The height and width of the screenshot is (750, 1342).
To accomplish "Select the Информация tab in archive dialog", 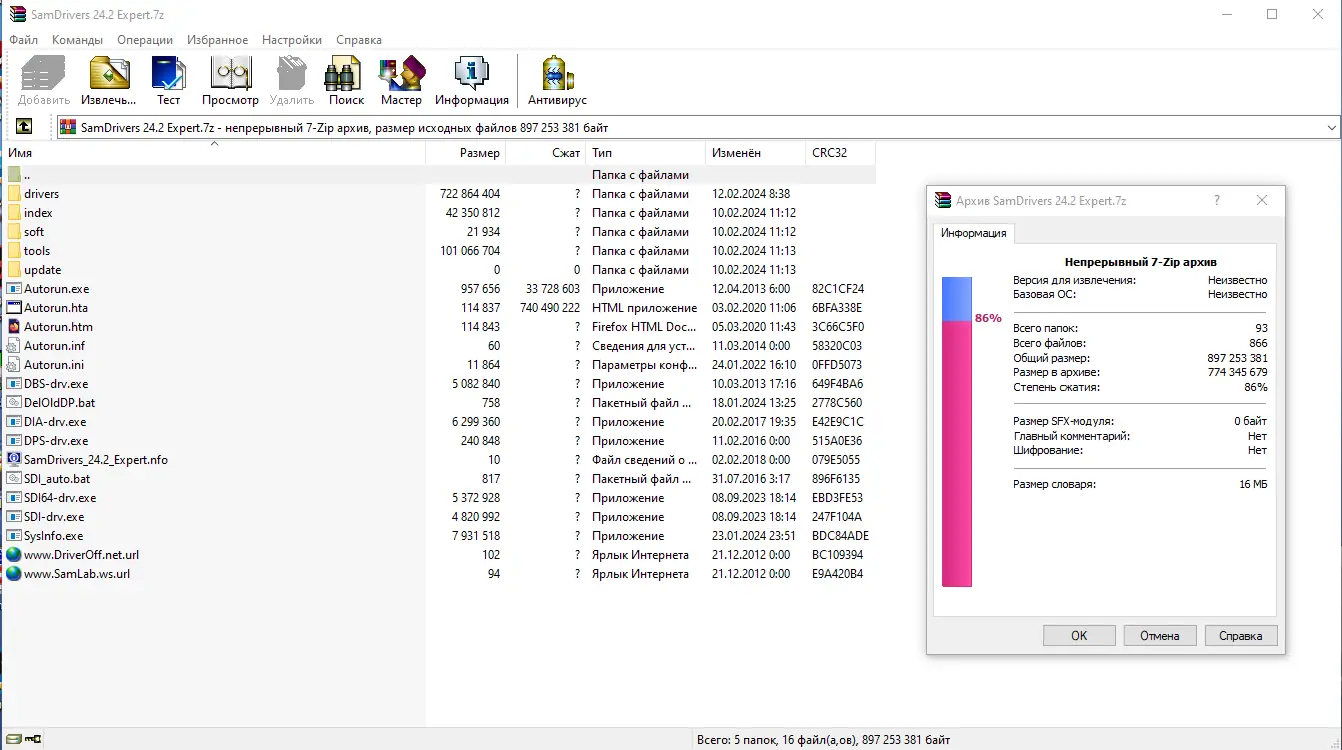I will (x=974, y=233).
